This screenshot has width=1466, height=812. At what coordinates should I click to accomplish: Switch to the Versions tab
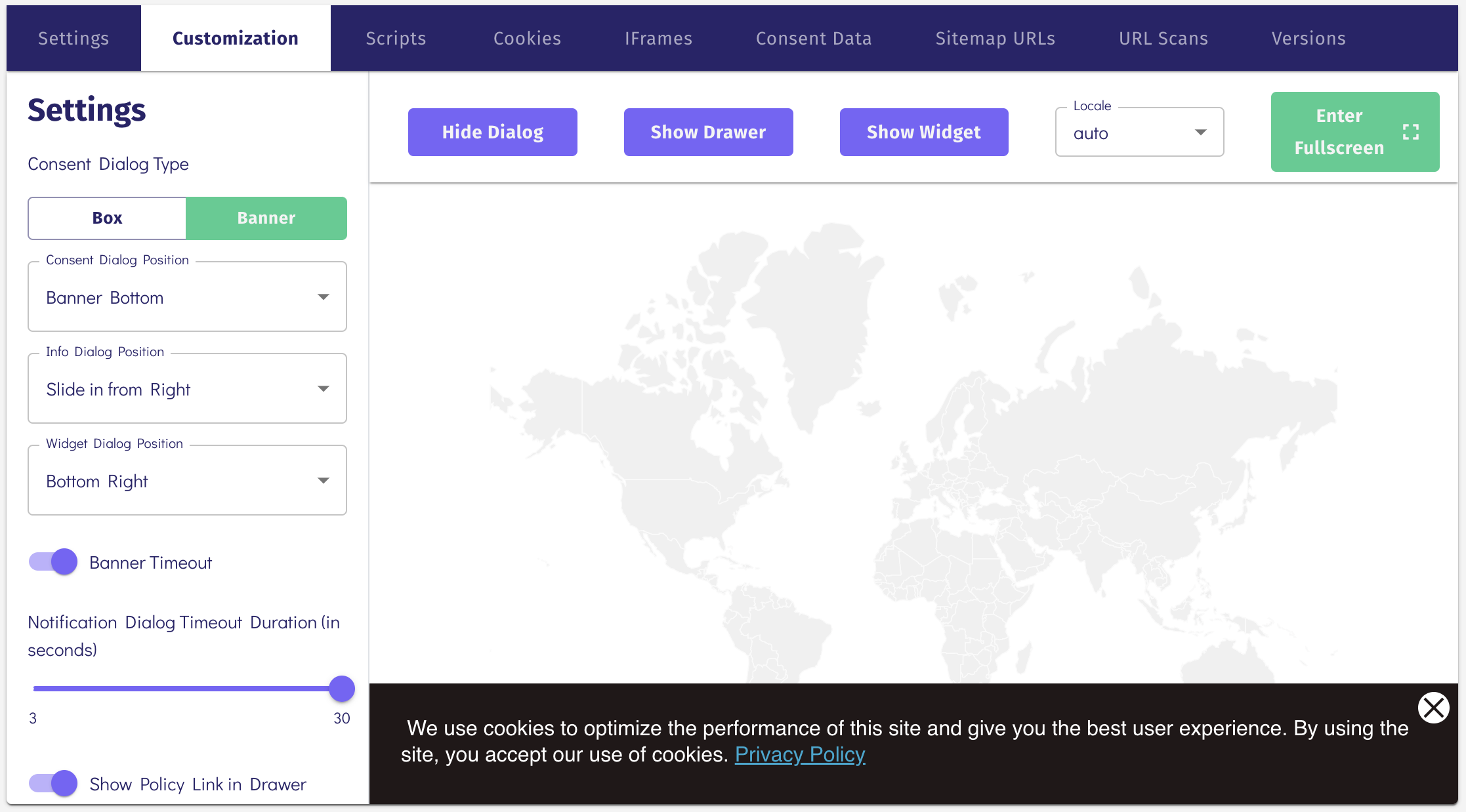click(1308, 39)
